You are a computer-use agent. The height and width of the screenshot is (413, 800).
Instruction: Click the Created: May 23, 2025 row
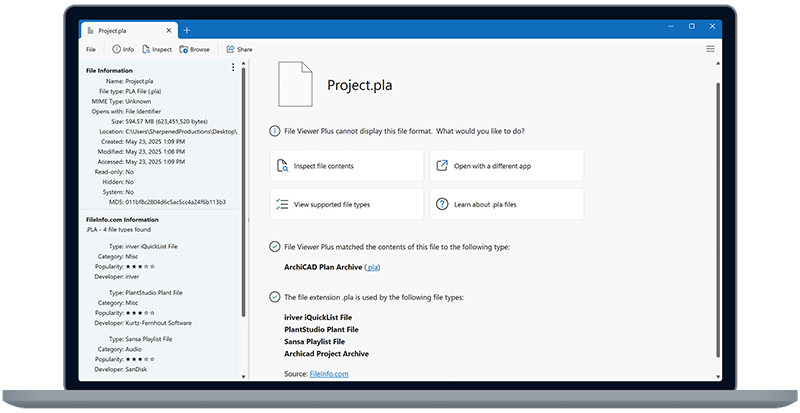[143, 141]
